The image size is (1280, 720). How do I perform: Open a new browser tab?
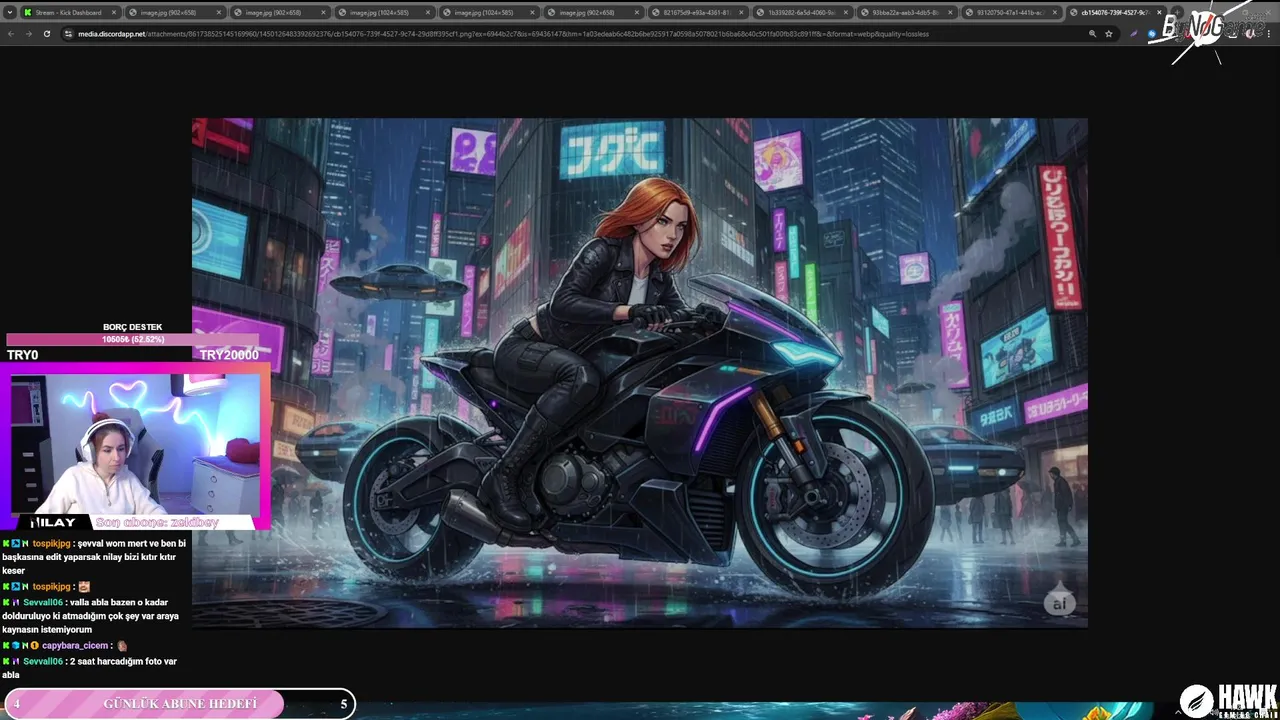[1178, 13]
